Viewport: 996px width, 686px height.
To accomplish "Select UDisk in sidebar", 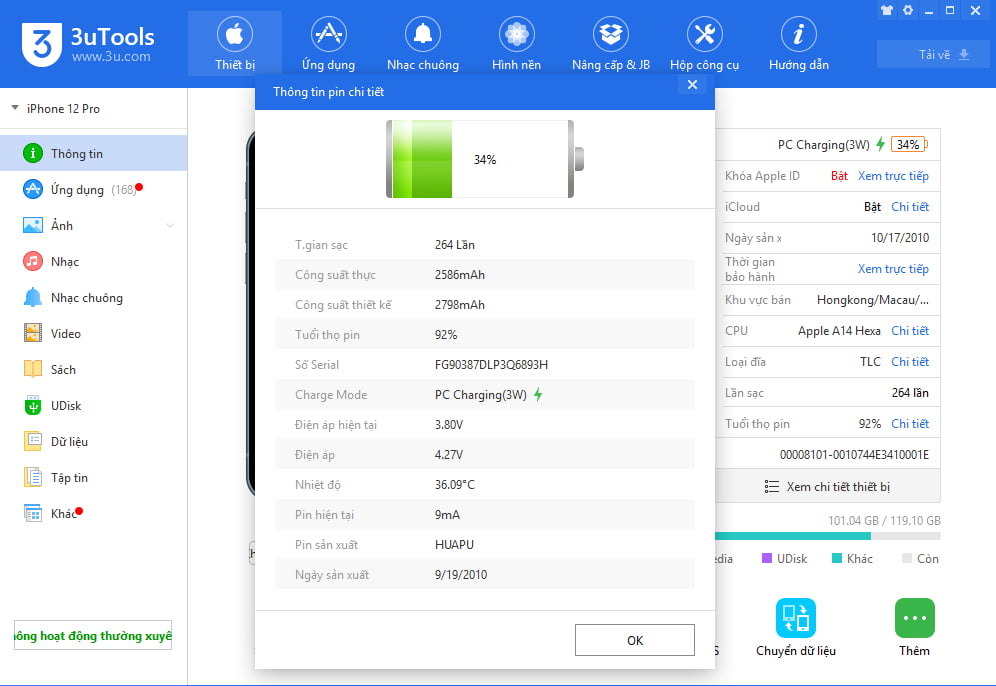I will click(93, 405).
